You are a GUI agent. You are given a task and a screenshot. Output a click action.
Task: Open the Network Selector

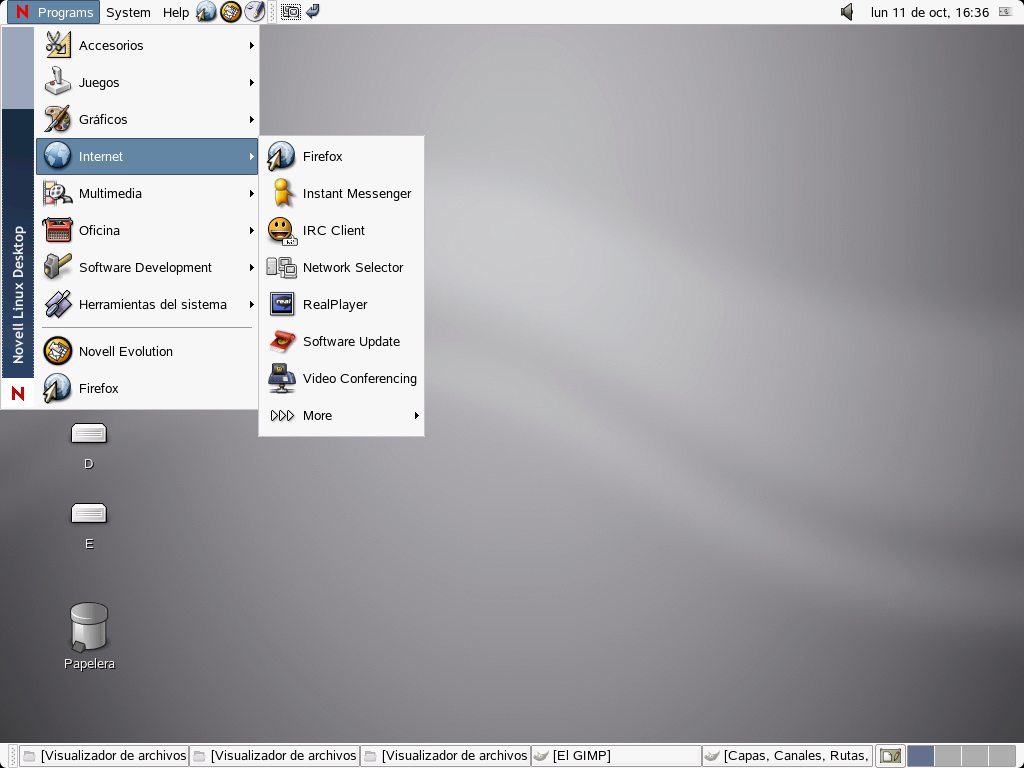[x=352, y=267]
